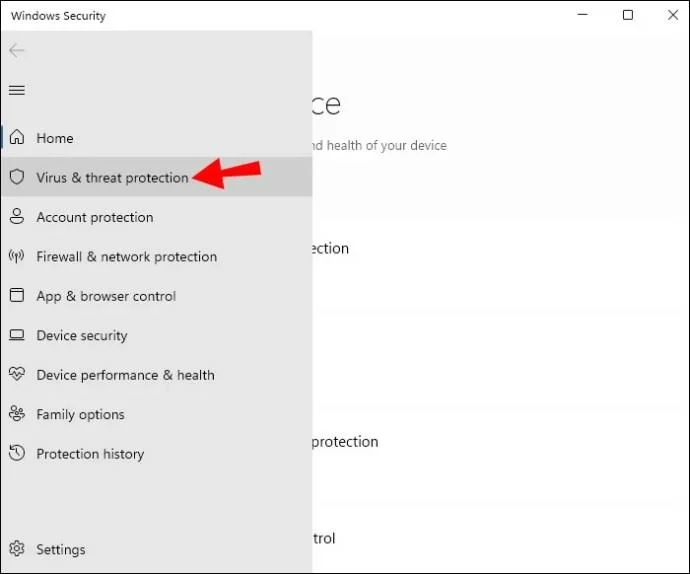Open Account protection page
This screenshot has height=574, width=690.
click(95, 217)
